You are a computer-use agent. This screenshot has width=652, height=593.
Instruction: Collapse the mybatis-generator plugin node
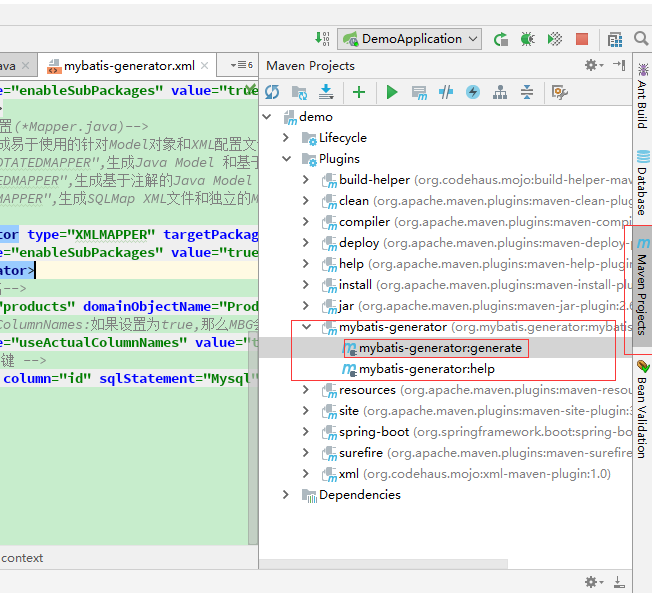(x=306, y=327)
